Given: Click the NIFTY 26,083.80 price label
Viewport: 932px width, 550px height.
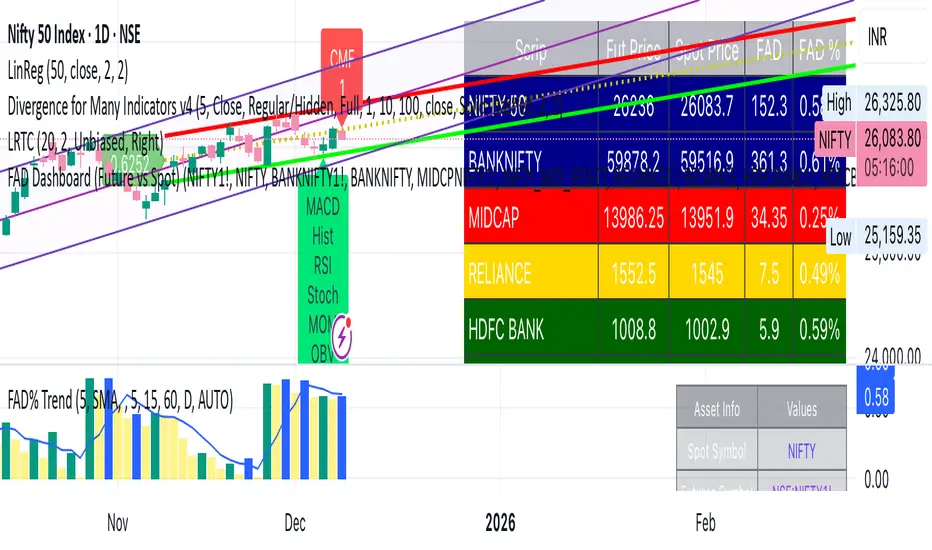Looking at the screenshot, I should [871, 153].
